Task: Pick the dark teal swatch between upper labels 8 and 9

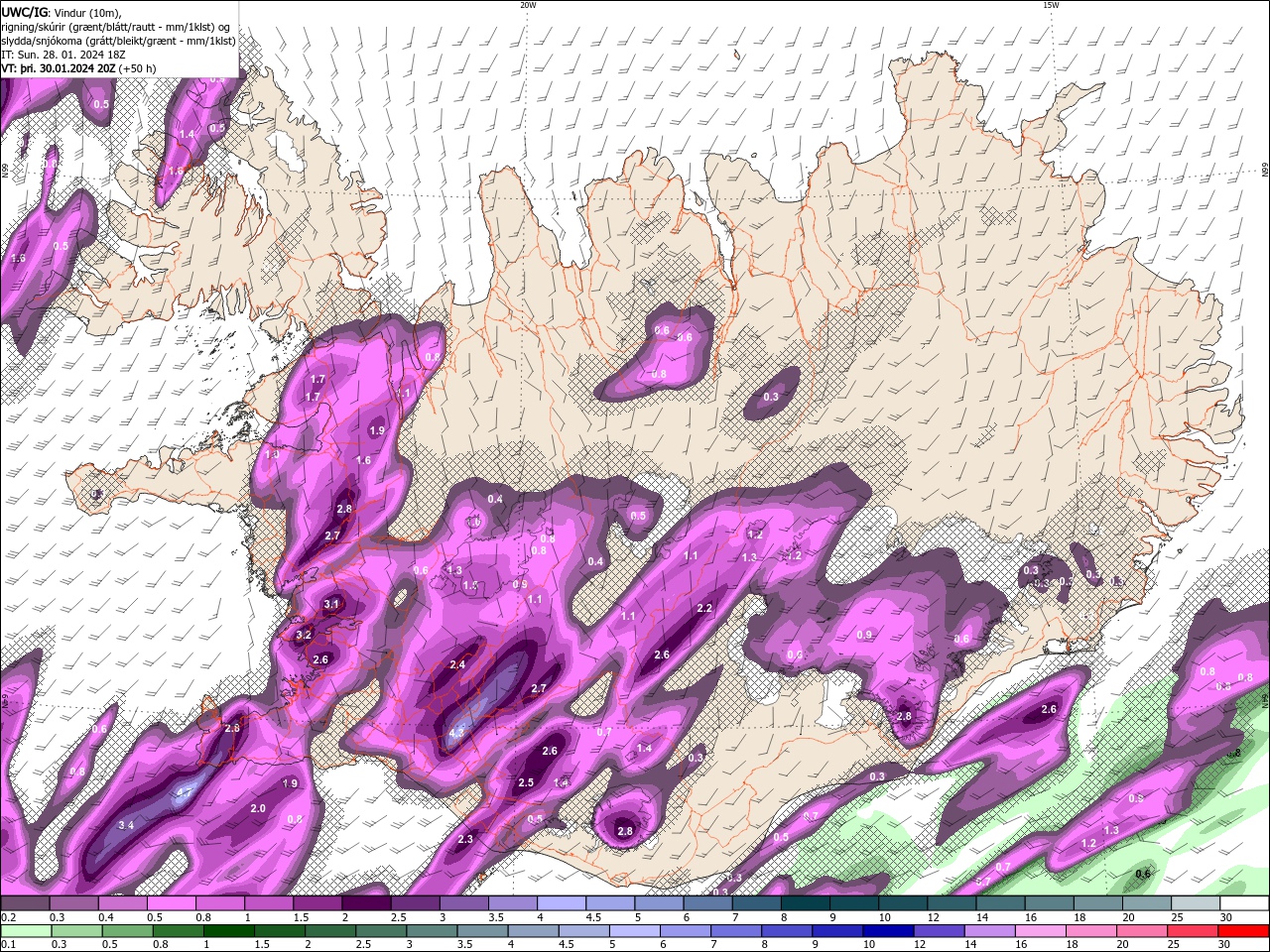Action: click(x=806, y=903)
